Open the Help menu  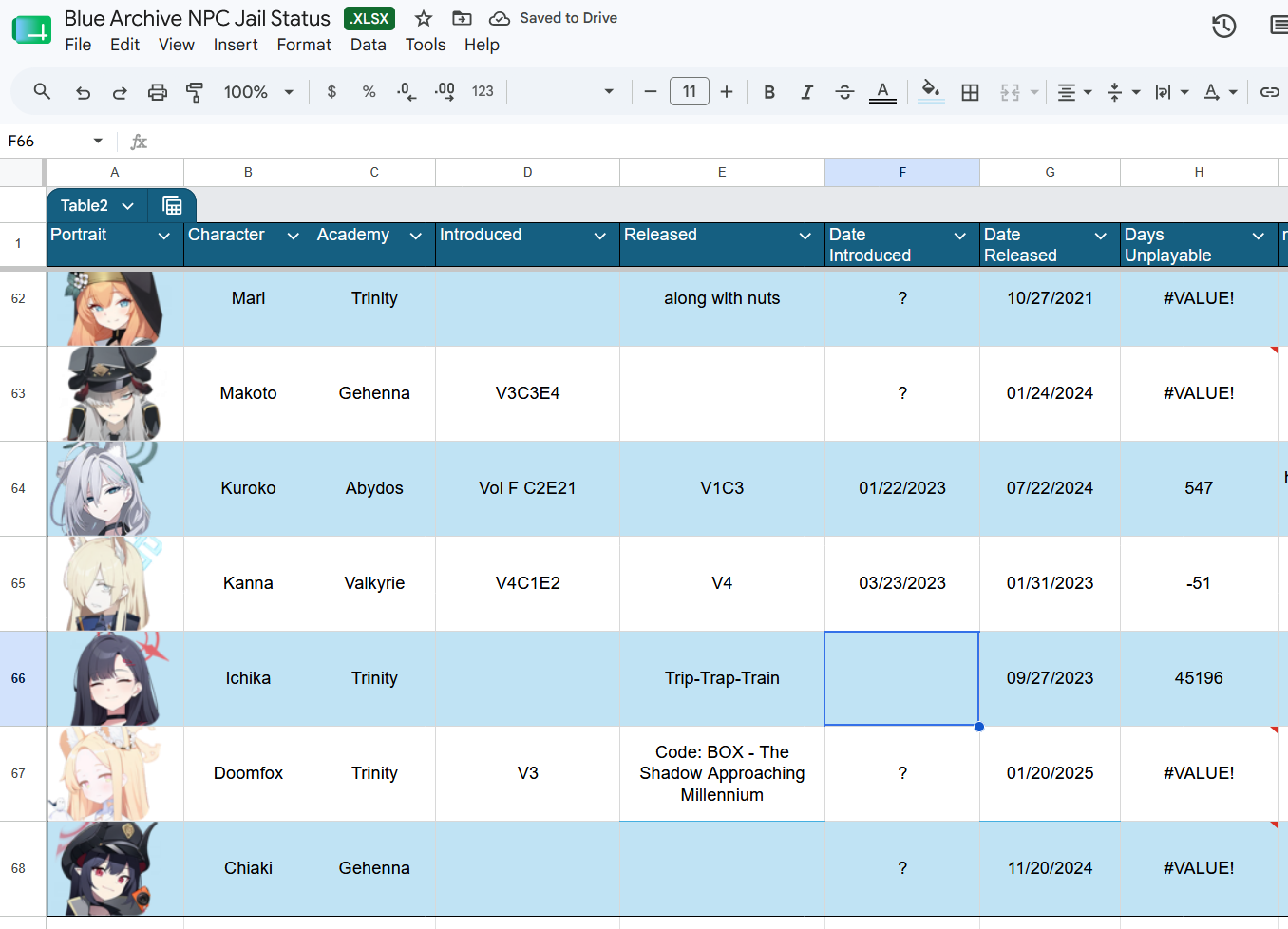(482, 45)
